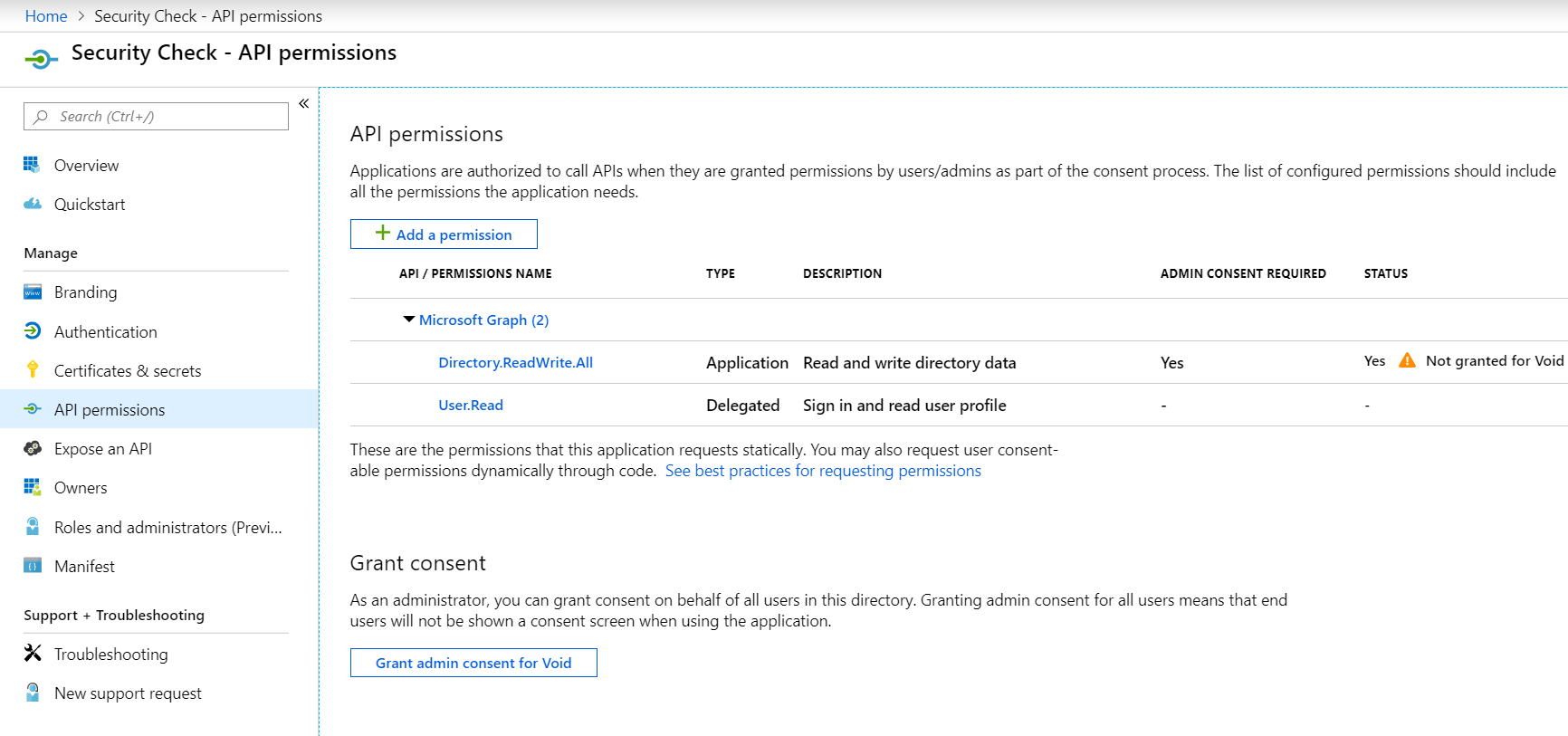
Task: Open best practices for requesting permissions link
Action: click(x=823, y=471)
